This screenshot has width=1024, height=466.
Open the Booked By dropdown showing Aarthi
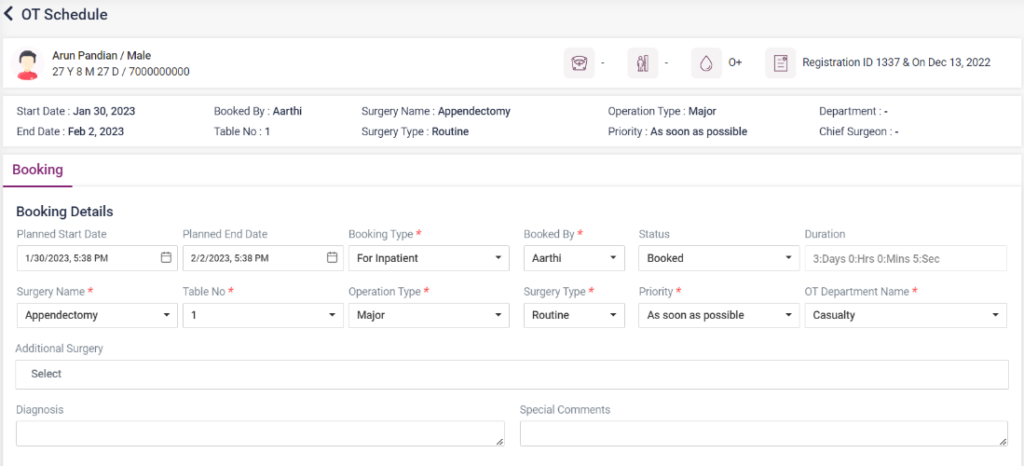573,258
